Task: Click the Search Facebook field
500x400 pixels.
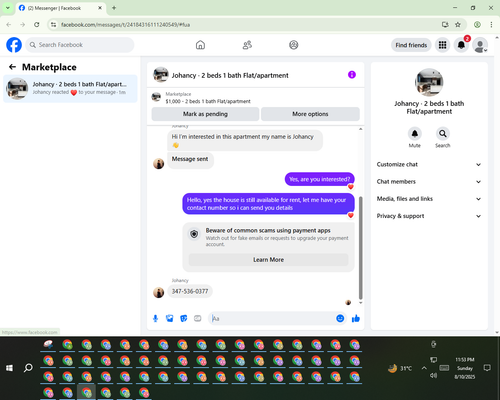Action: coord(80,45)
